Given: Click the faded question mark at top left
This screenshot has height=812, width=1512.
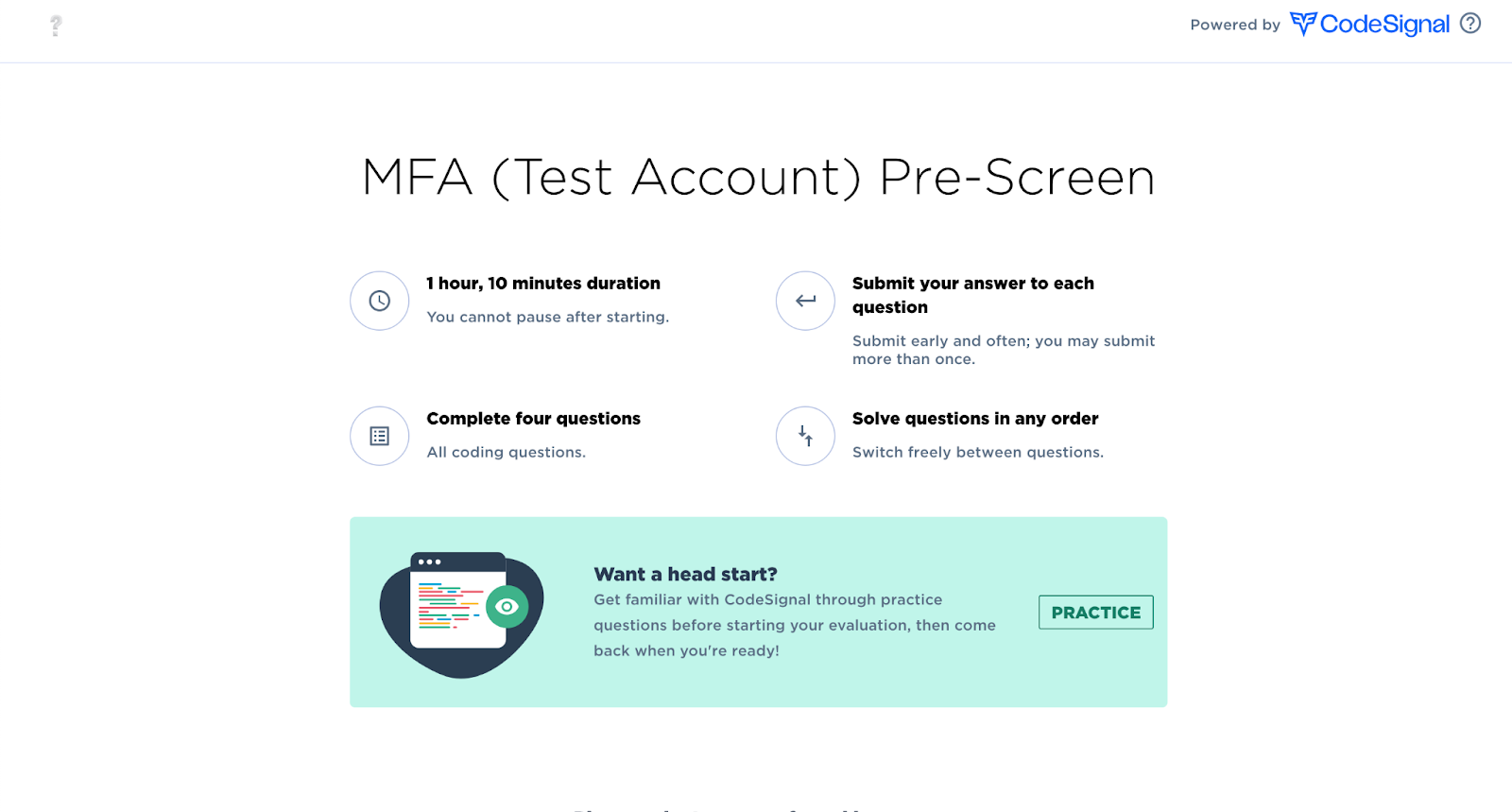Looking at the screenshot, I should click(x=56, y=26).
